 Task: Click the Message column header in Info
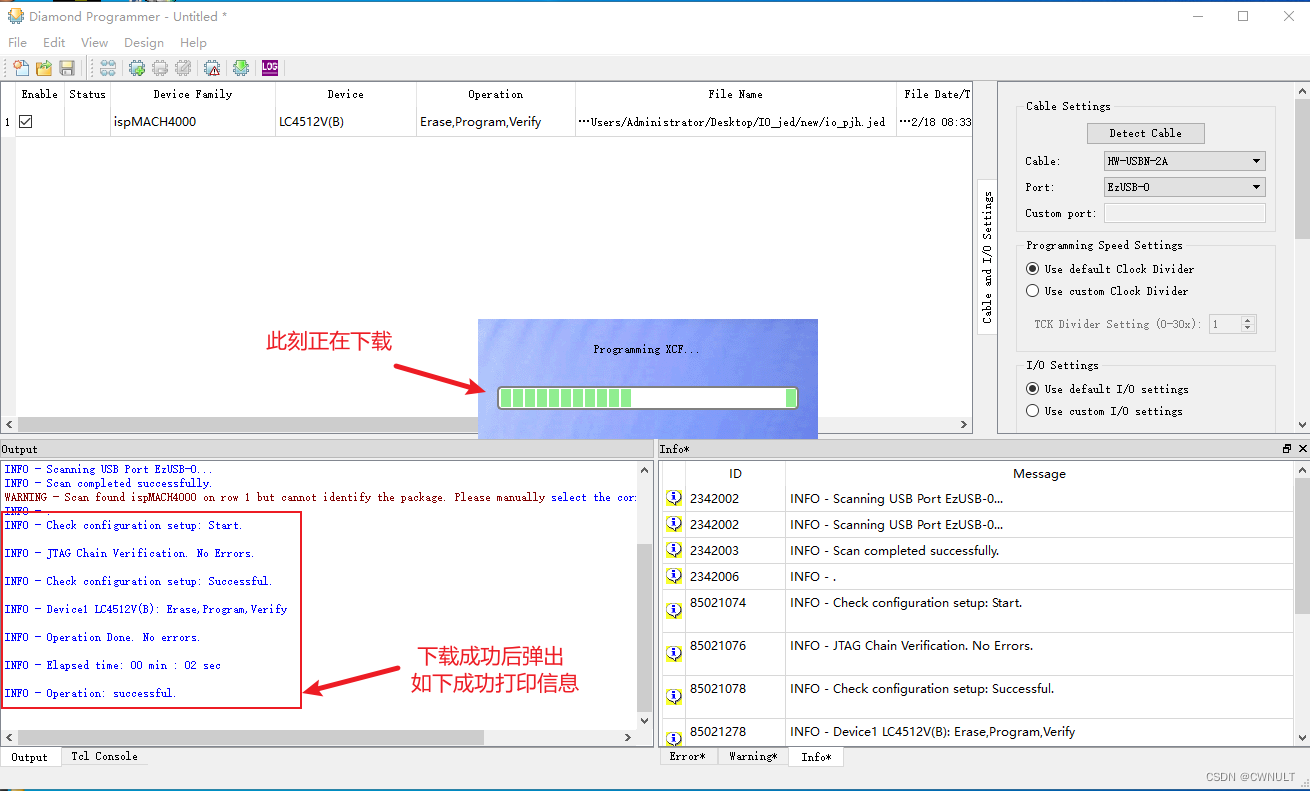tap(1039, 474)
